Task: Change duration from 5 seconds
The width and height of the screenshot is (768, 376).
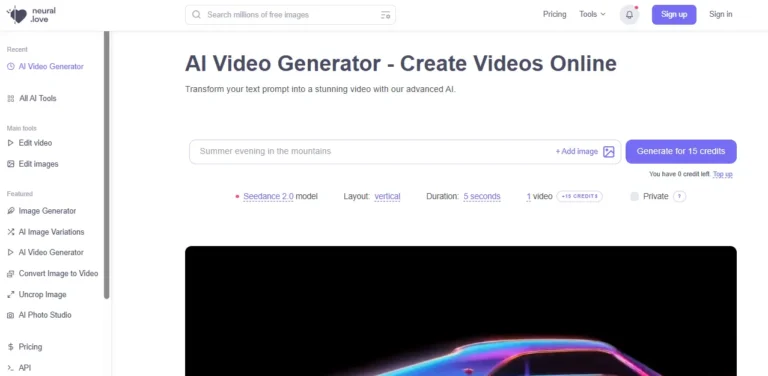Action: pyautogui.click(x=482, y=196)
